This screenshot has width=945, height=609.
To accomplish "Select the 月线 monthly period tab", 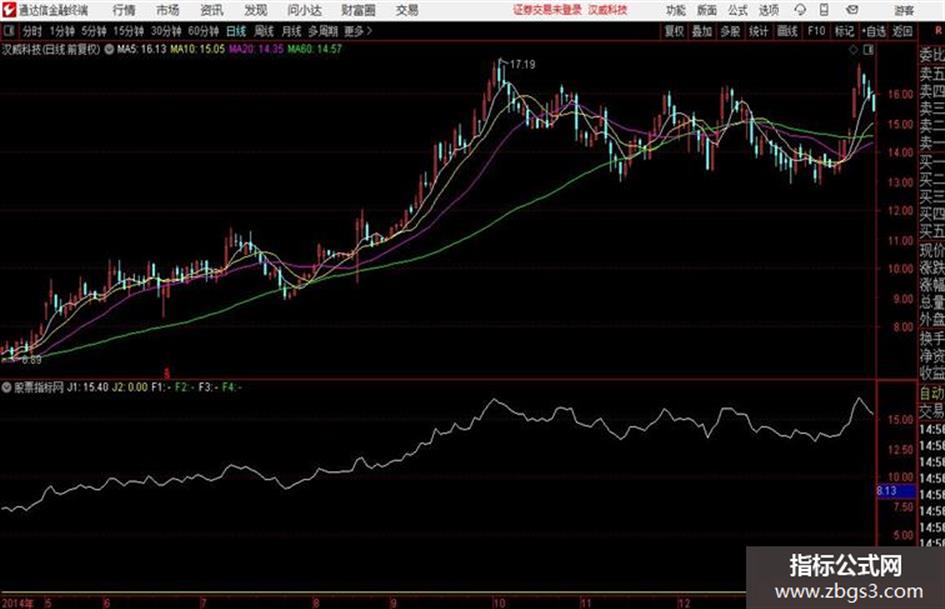I will click(x=291, y=31).
